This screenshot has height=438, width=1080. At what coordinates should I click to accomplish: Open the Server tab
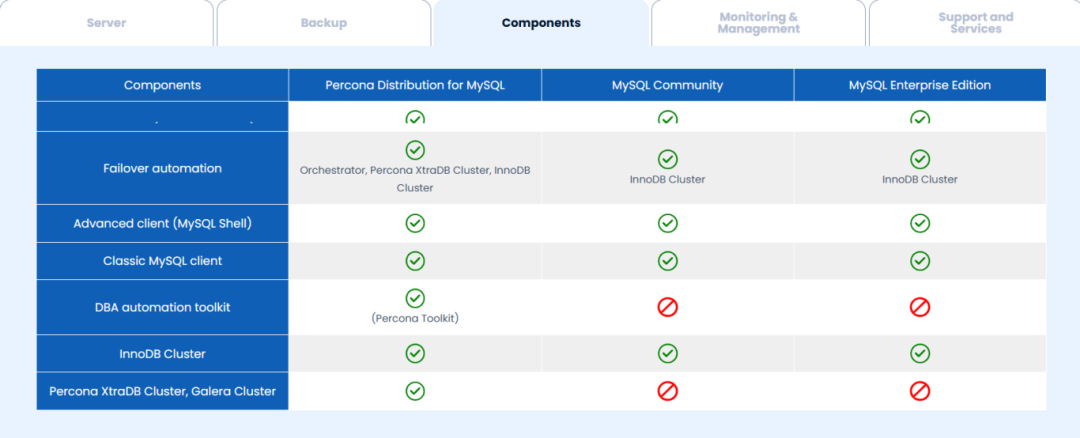click(x=107, y=23)
